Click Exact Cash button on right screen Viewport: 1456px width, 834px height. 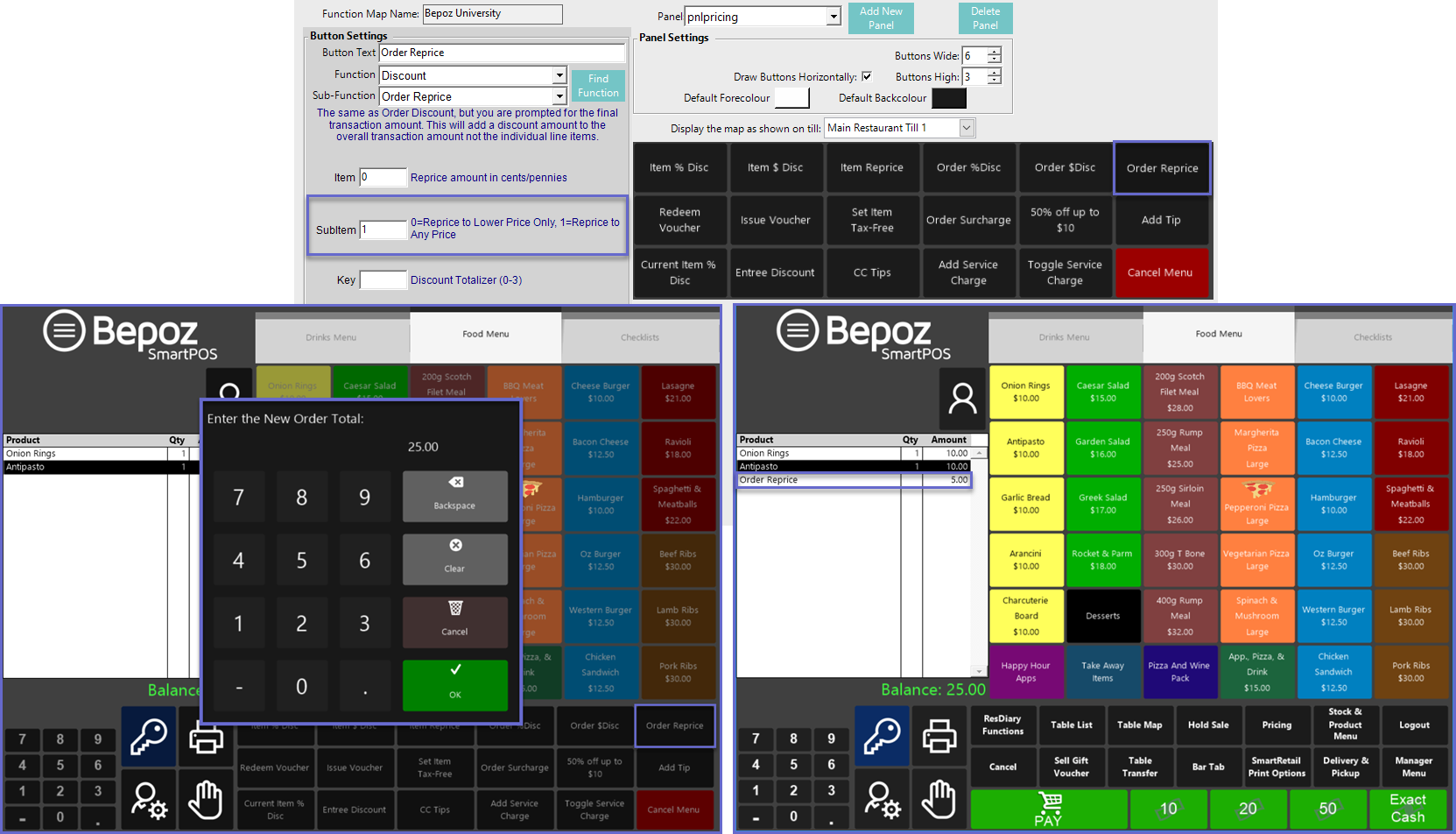pos(1408,809)
